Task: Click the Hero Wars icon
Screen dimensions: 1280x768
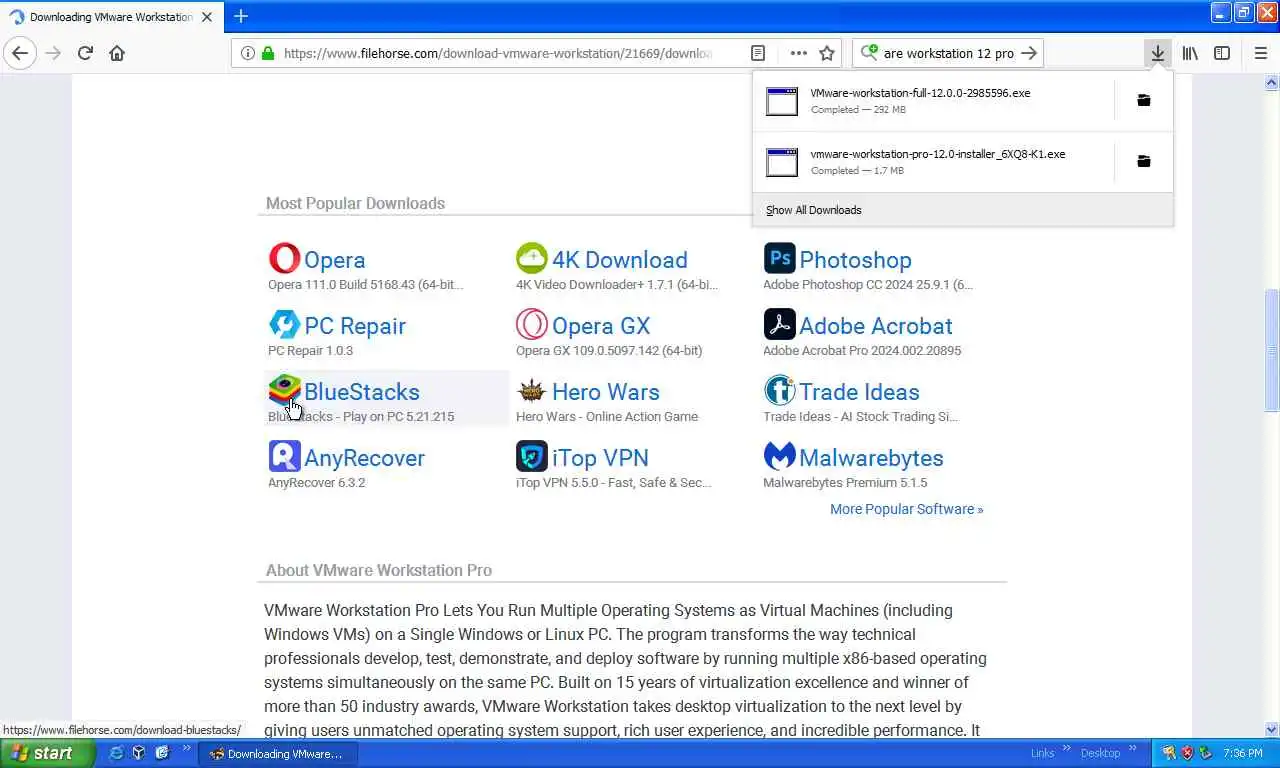Action: (x=532, y=390)
